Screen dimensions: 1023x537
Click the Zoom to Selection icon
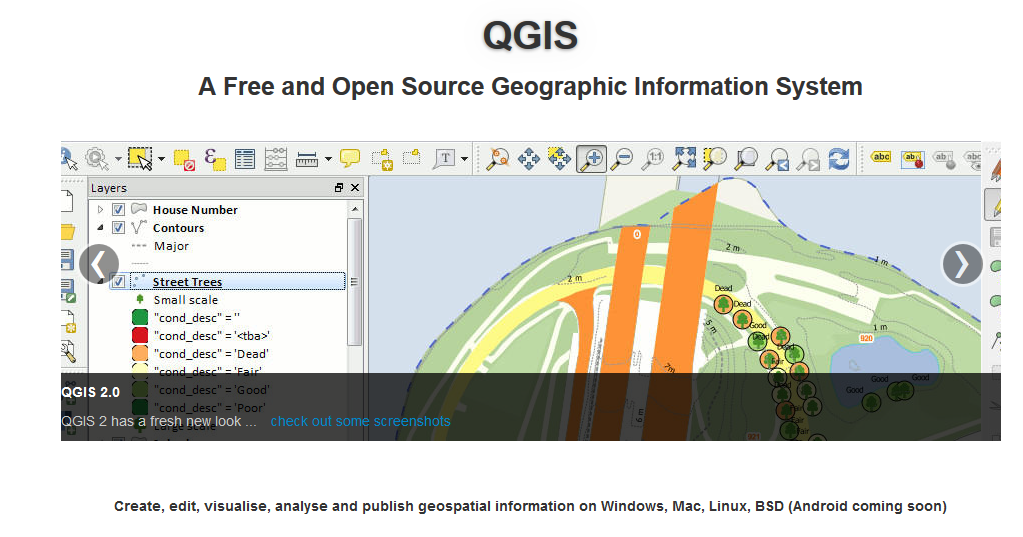click(x=715, y=159)
